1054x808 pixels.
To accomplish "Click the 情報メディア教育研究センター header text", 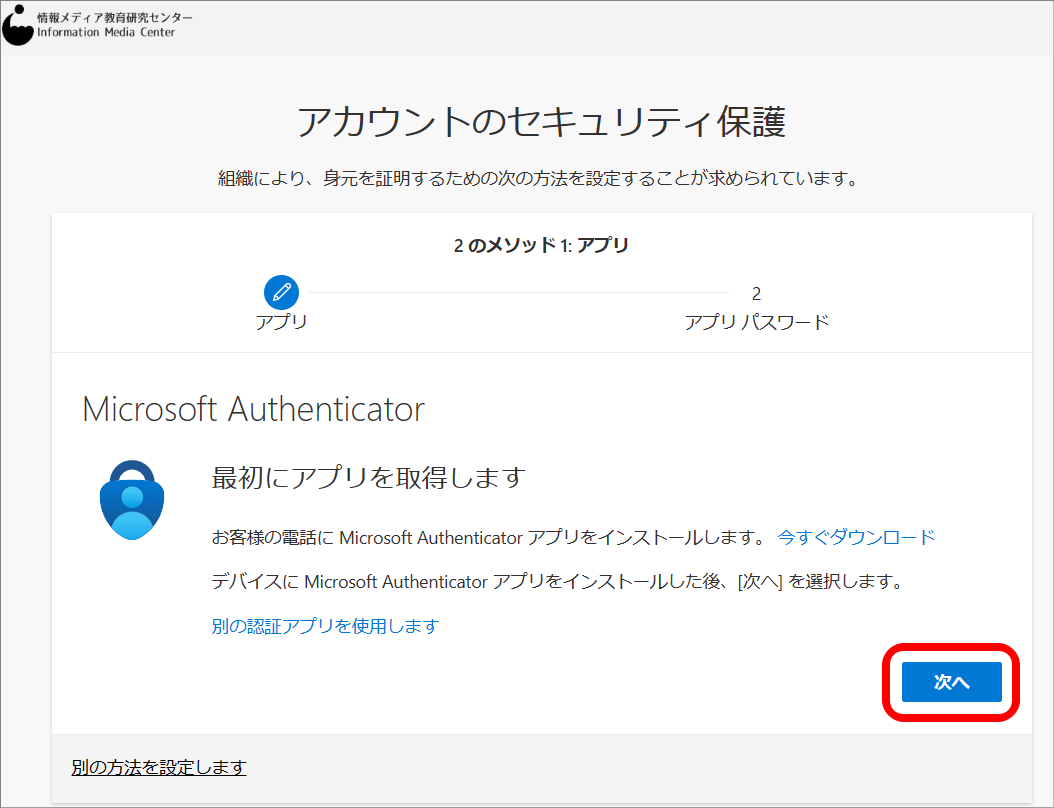I will [x=114, y=17].
